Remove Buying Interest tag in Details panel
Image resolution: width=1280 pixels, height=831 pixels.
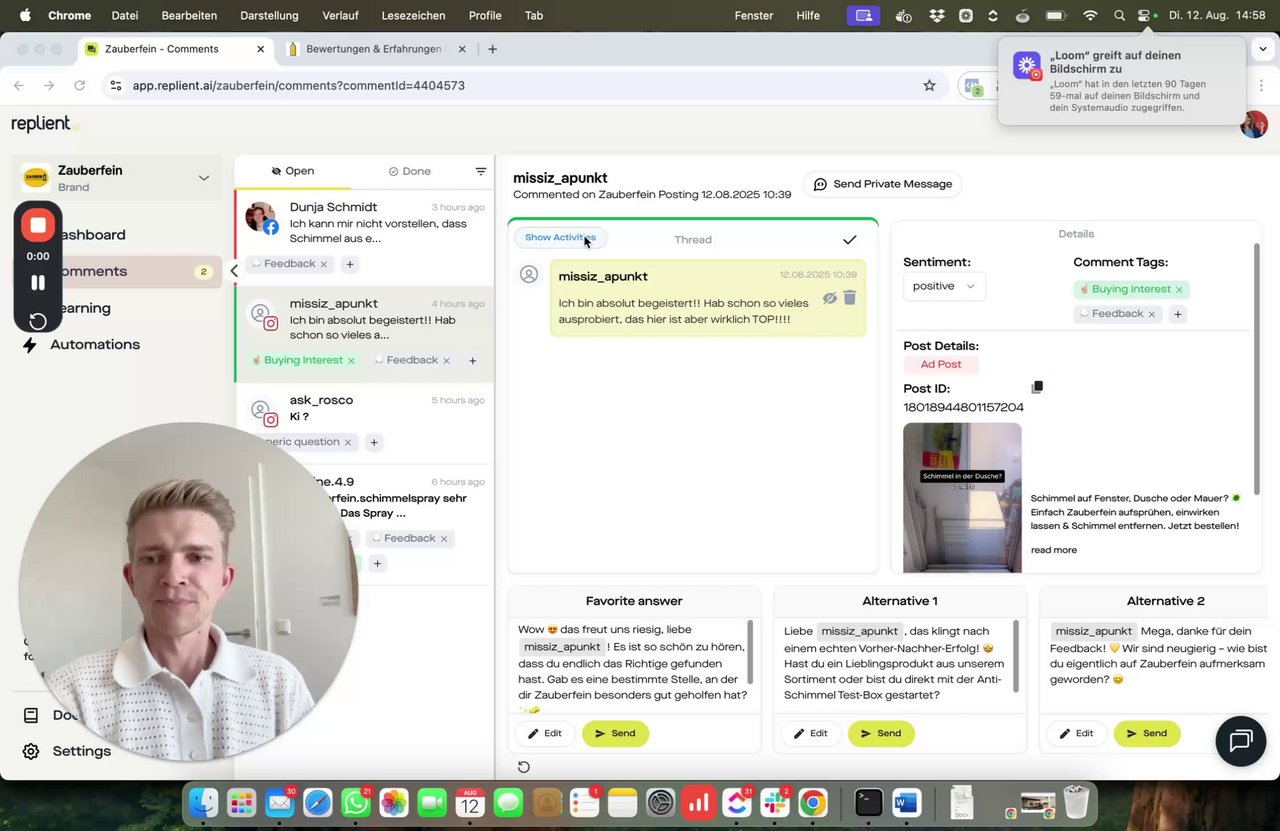[1179, 289]
